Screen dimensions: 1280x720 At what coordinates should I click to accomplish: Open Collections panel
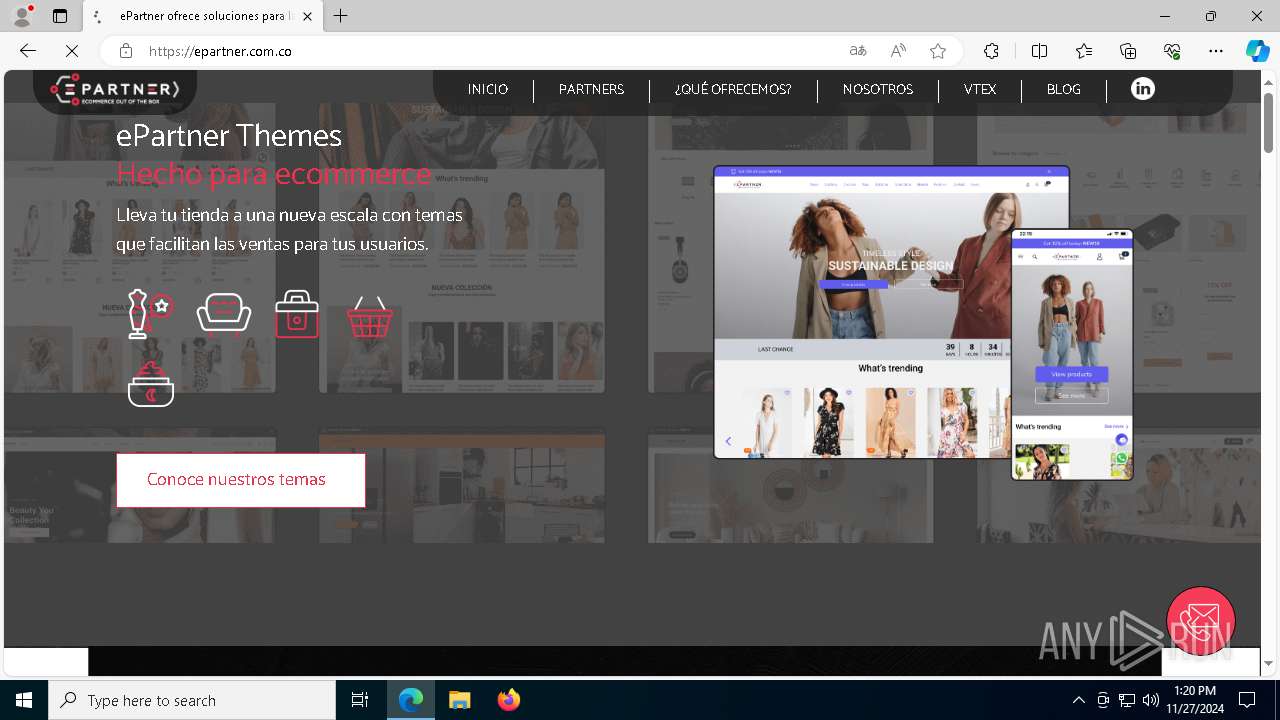pyautogui.click(x=1128, y=51)
